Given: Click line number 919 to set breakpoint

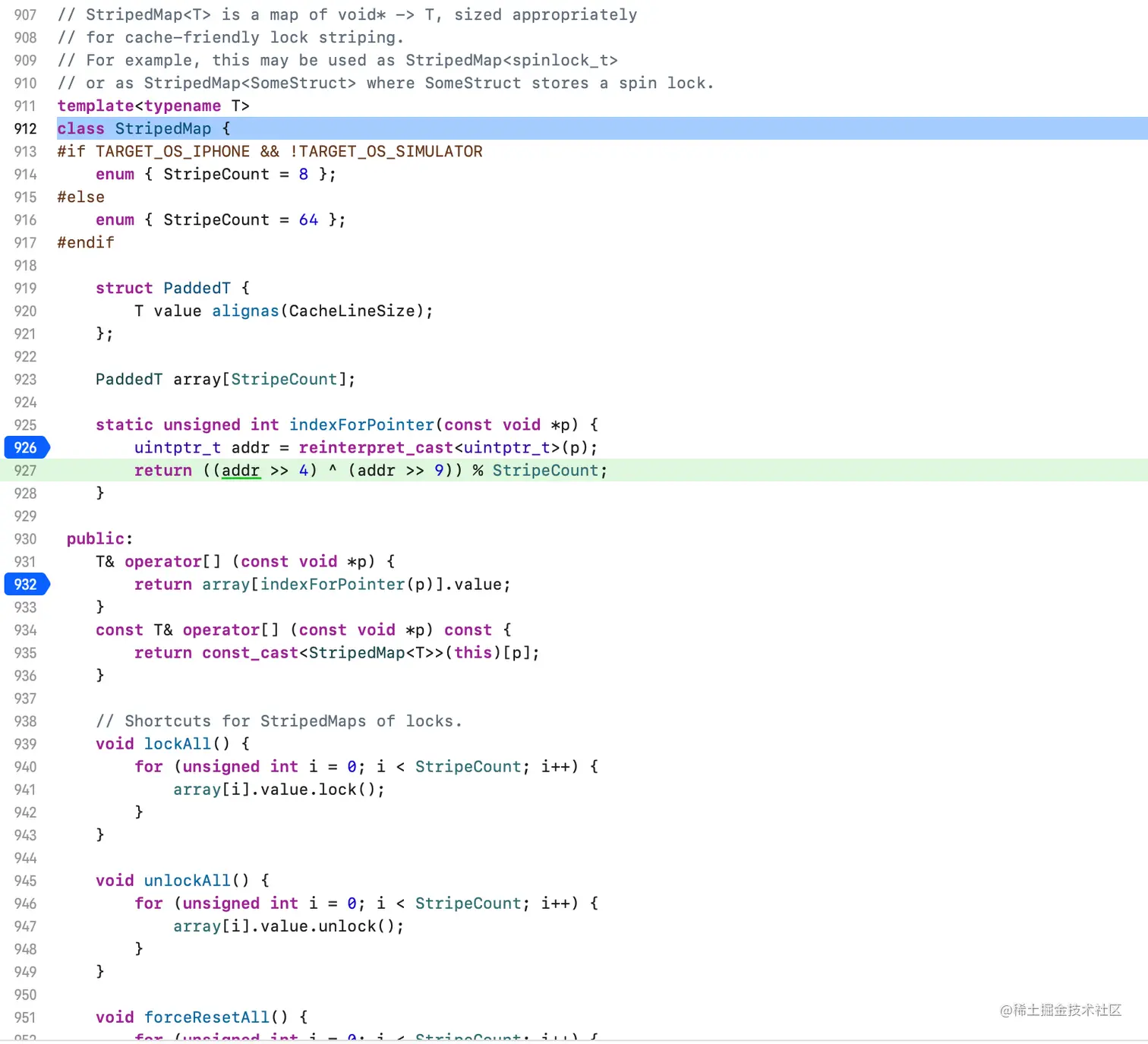Looking at the screenshot, I should pyautogui.click(x=25, y=289).
